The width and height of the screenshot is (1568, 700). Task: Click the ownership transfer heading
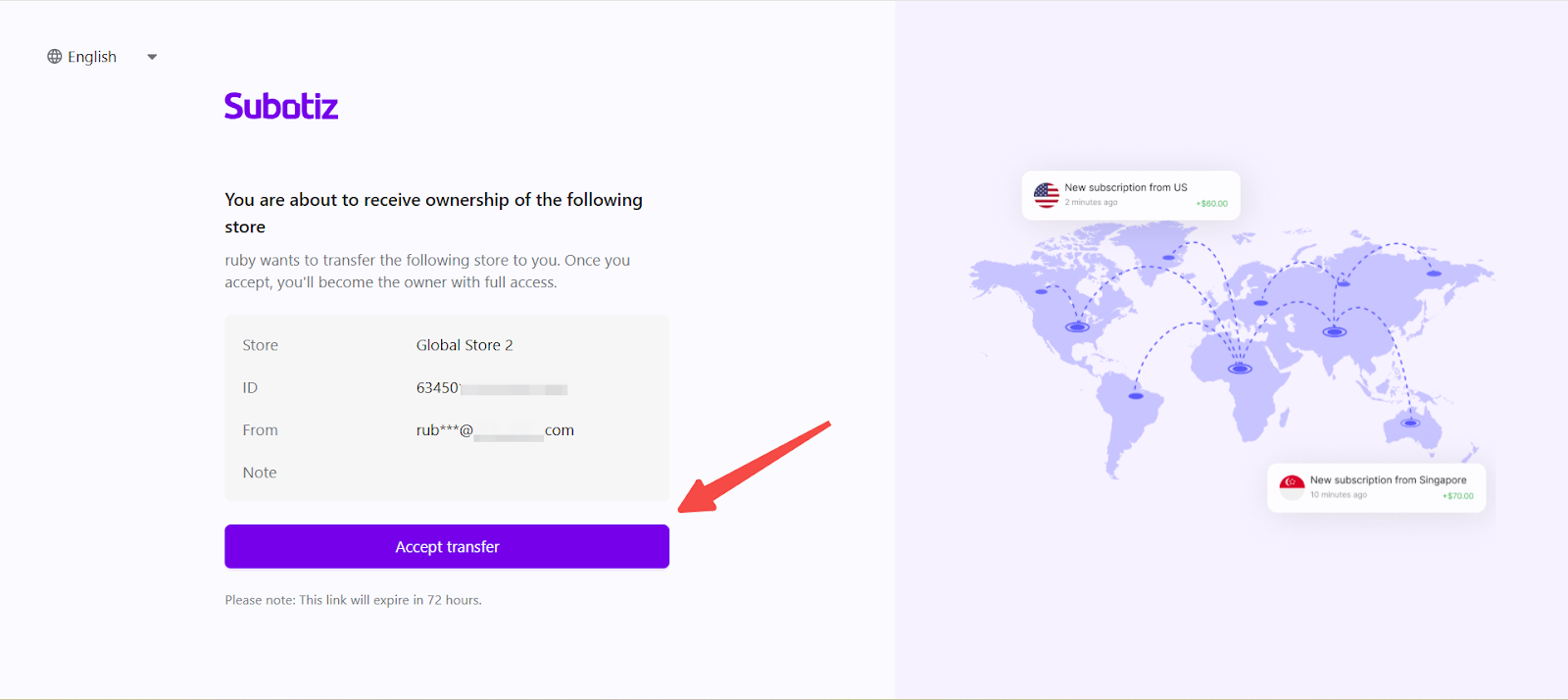click(x=433, y=213)
